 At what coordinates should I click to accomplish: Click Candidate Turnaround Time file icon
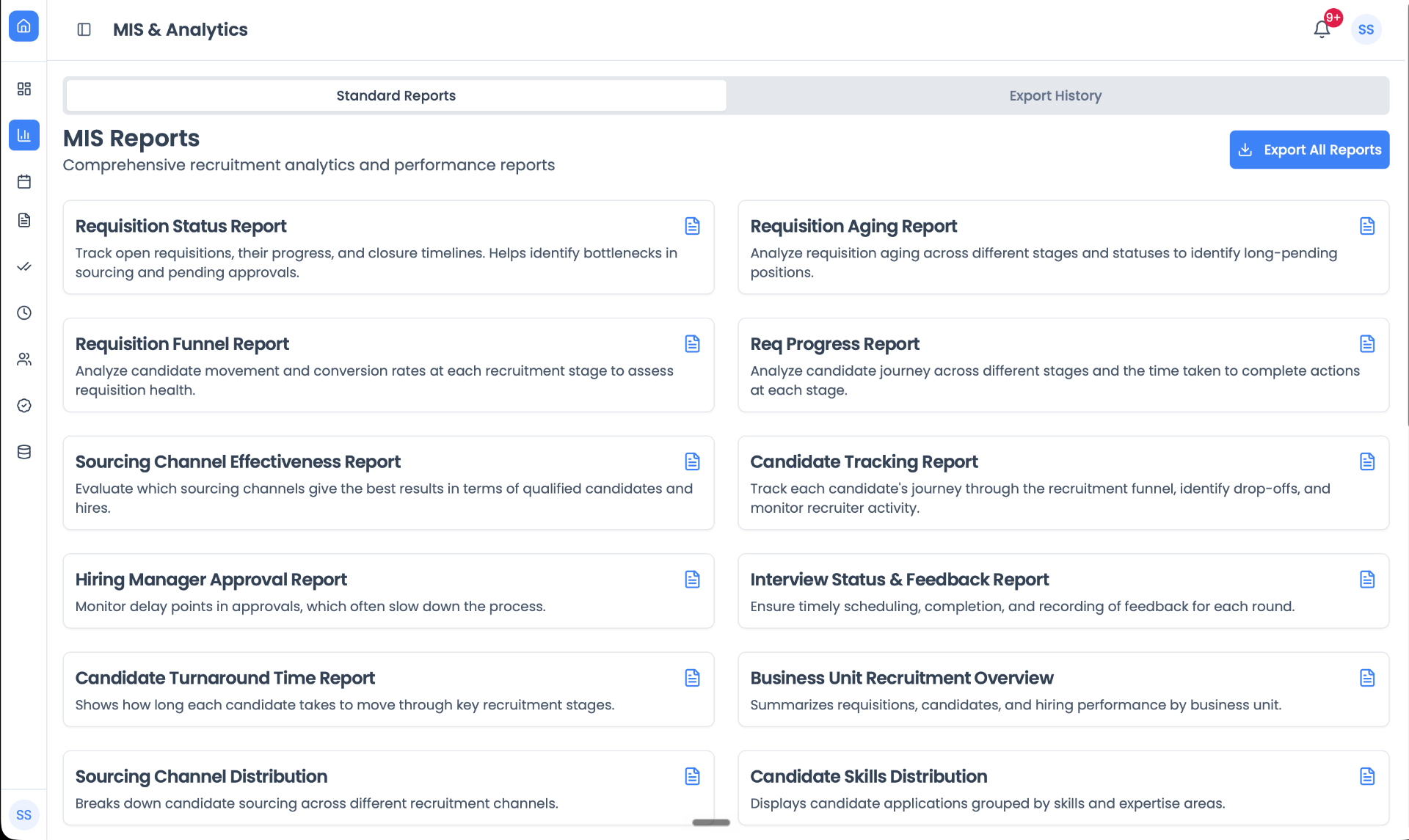(692, 678)
